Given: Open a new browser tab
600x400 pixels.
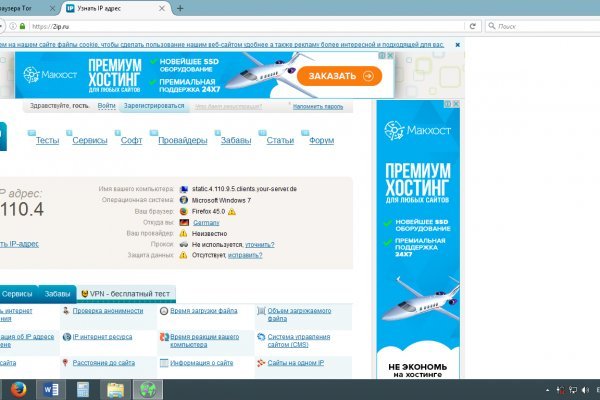Looking at the screenshot, I should point(180,8).
